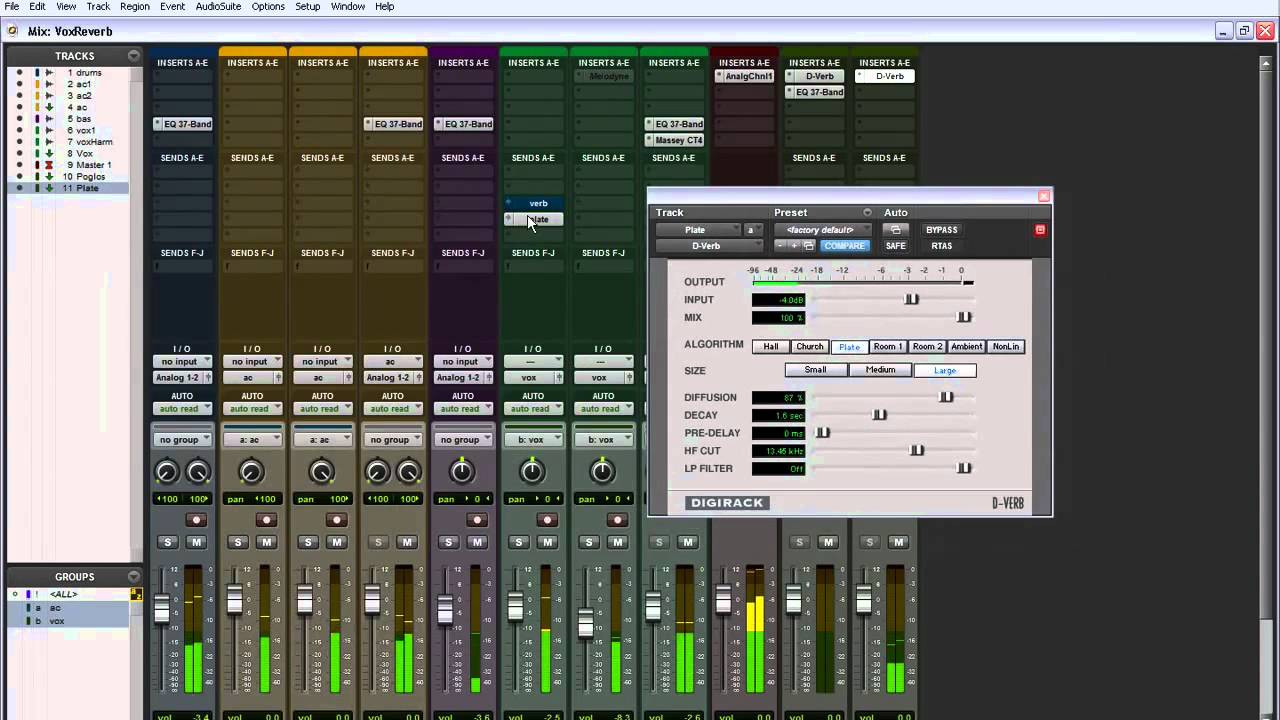Viewport: 1280px width, 720px height.
Task: Mute the Plate channel strip
Action: coord(897,542)
